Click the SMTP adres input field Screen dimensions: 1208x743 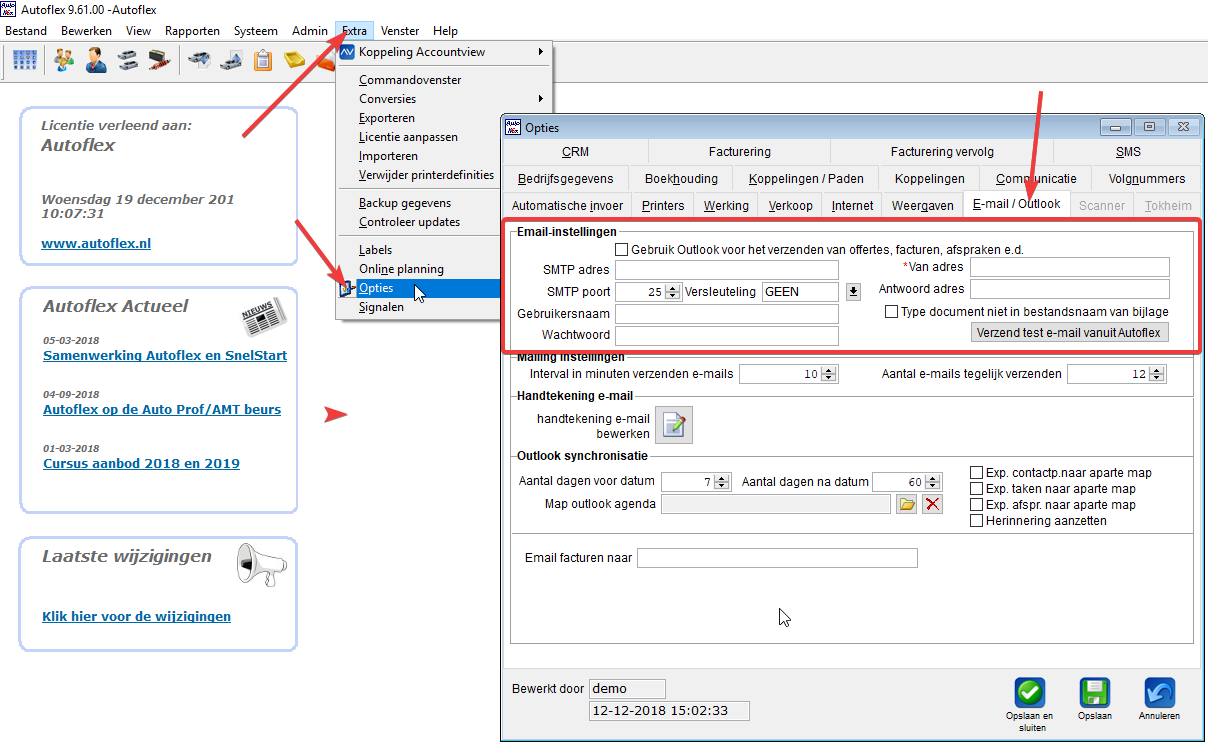(727, 270)
